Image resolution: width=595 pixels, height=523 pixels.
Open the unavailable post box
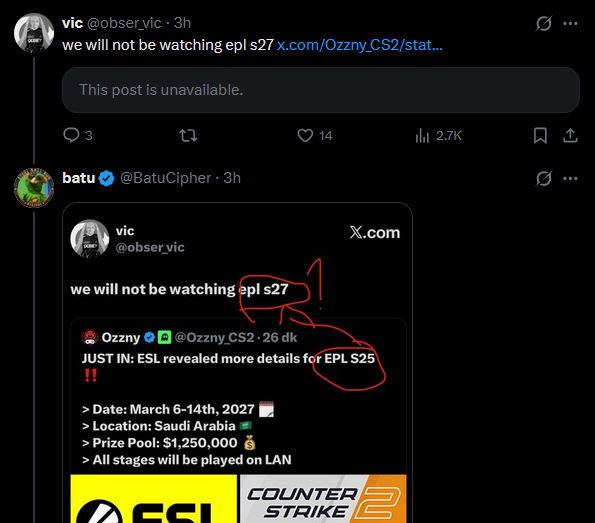pos(321,90)
